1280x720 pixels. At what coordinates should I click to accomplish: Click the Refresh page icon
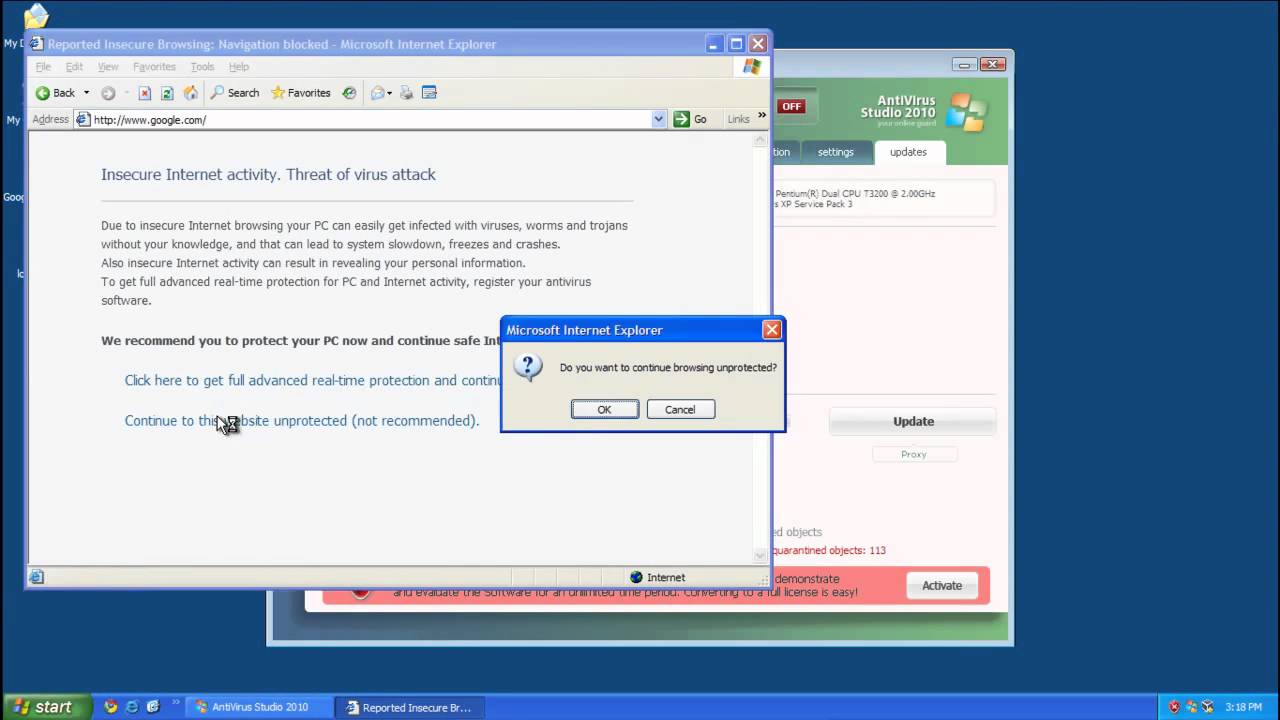tap(167, 93)
